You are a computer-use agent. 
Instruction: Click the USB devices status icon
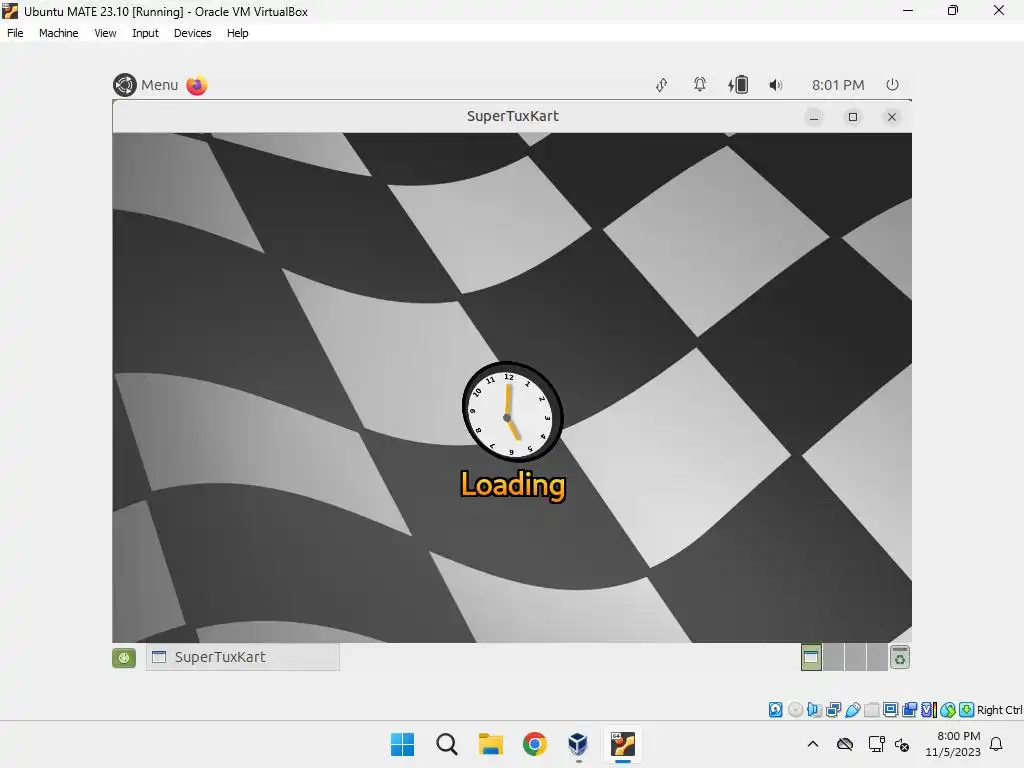click(x=852, y=710)
